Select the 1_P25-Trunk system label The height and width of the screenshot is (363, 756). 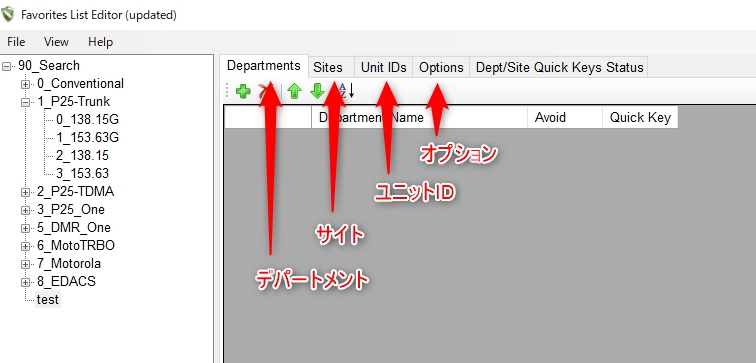tap(73, 102)
